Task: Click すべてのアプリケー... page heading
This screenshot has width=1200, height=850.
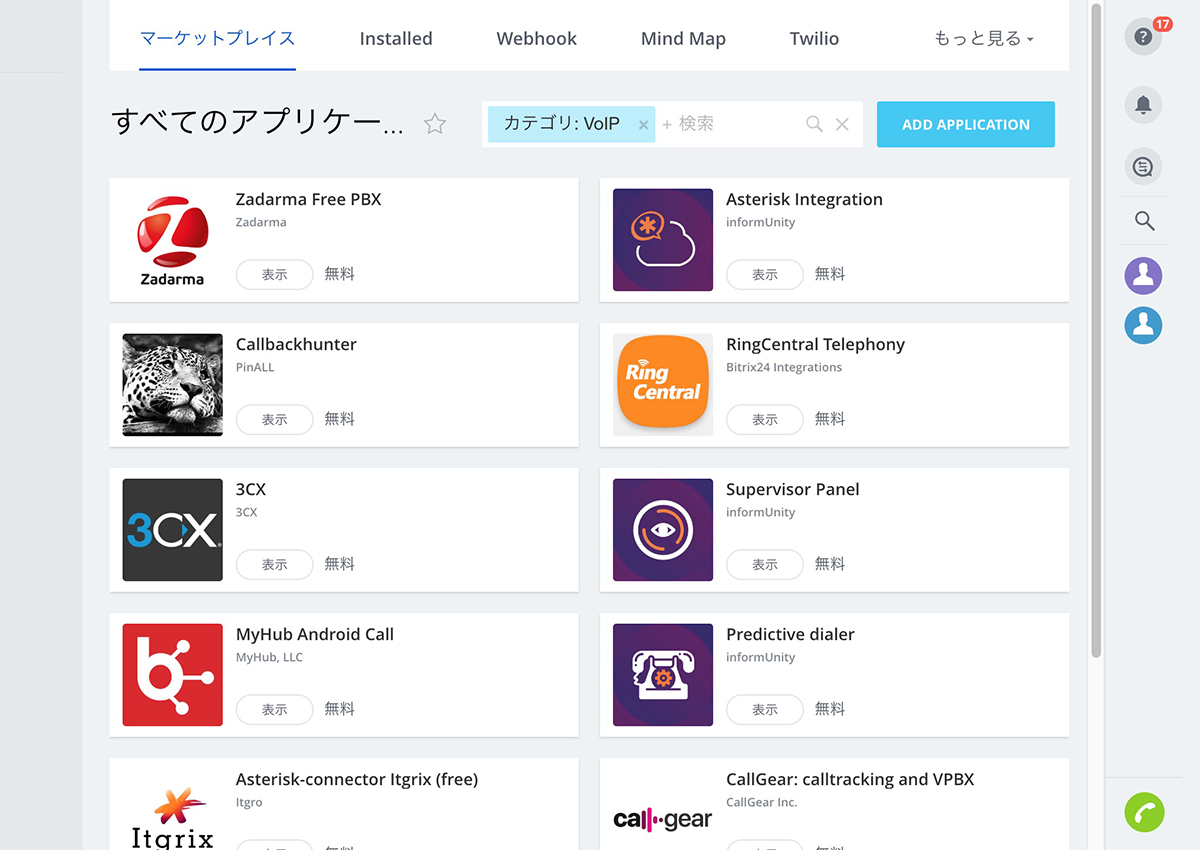Action: 258,124
